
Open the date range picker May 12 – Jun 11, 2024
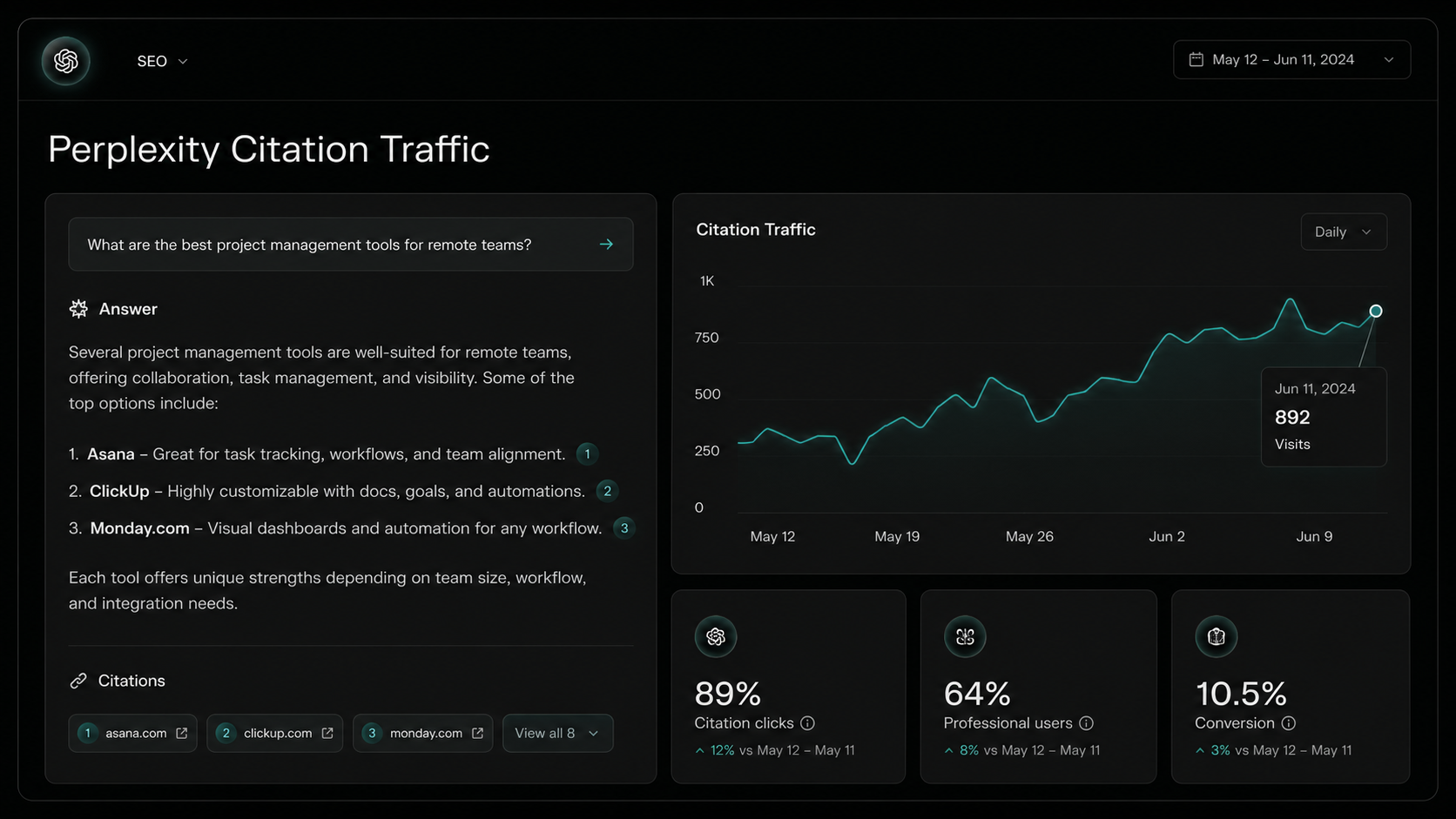[1291, 60]
